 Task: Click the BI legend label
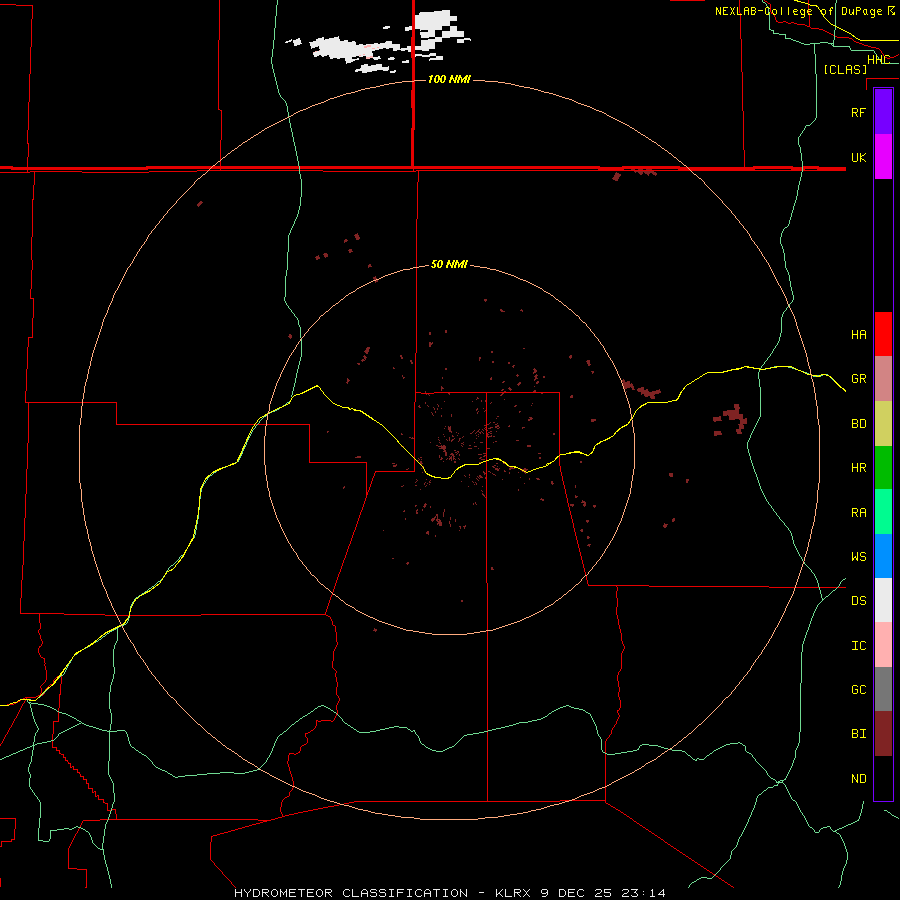858,734
